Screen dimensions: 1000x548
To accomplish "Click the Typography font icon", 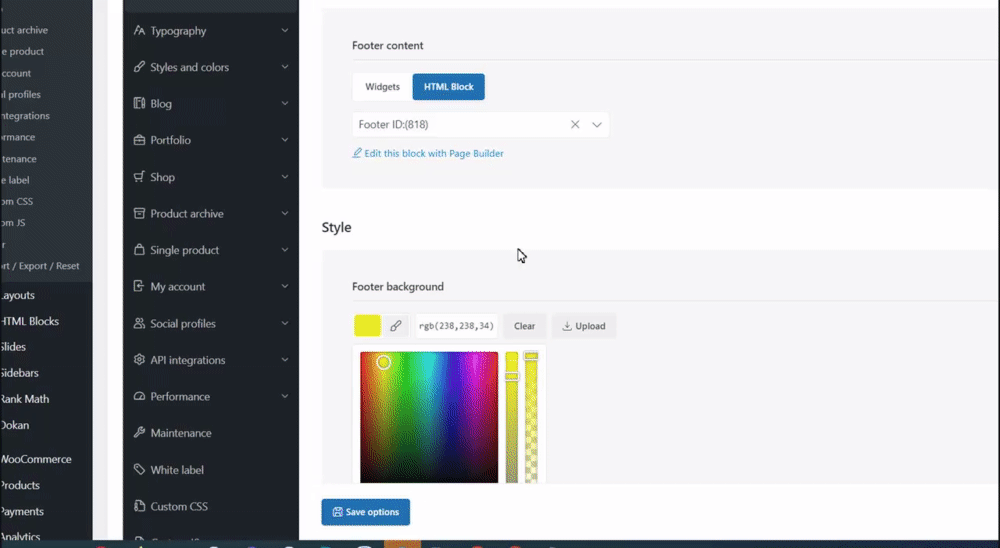I will 139,31.
